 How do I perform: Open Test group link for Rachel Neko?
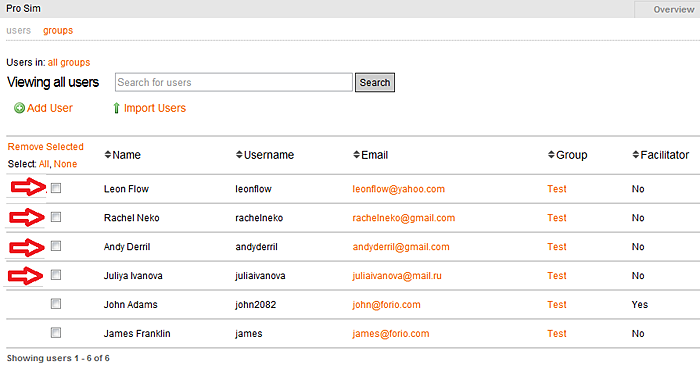point(557,218)
